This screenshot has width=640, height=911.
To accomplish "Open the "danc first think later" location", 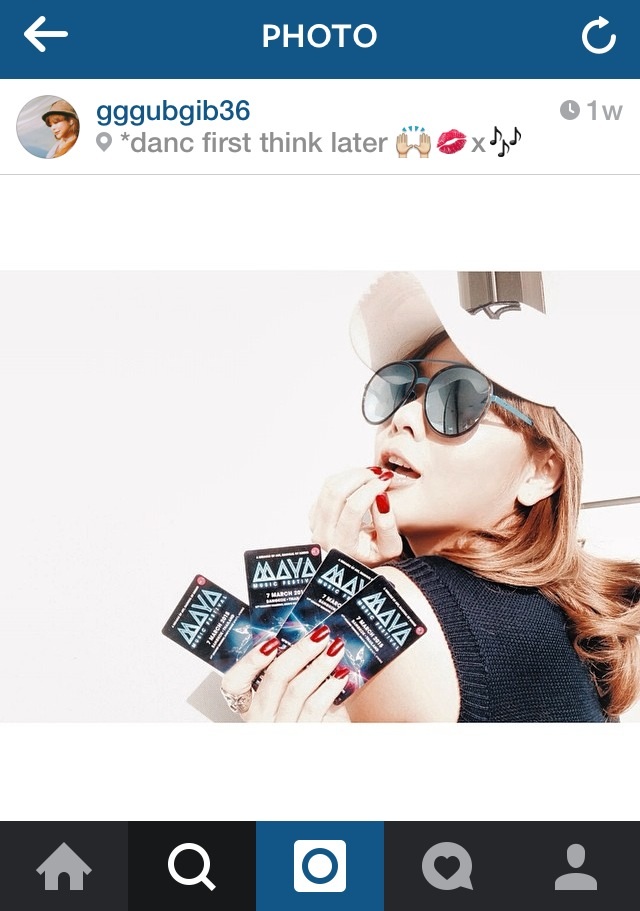I will tap(253, 143).
